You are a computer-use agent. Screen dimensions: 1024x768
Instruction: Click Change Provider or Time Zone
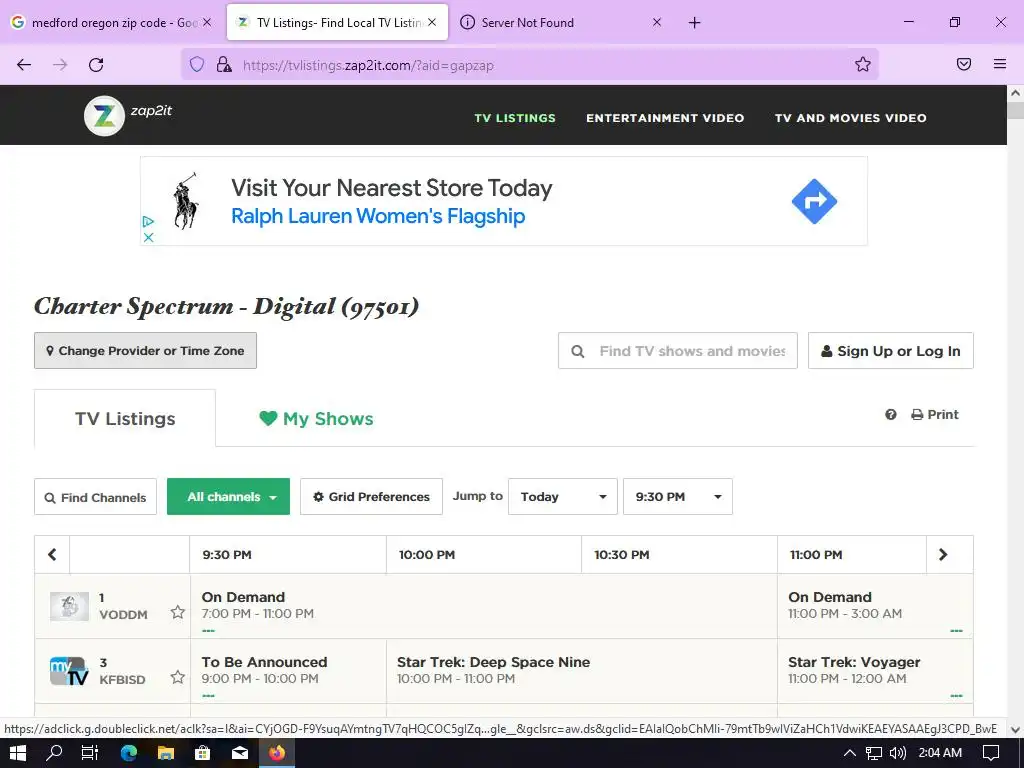pyautogui.click(x=145, y=351)
